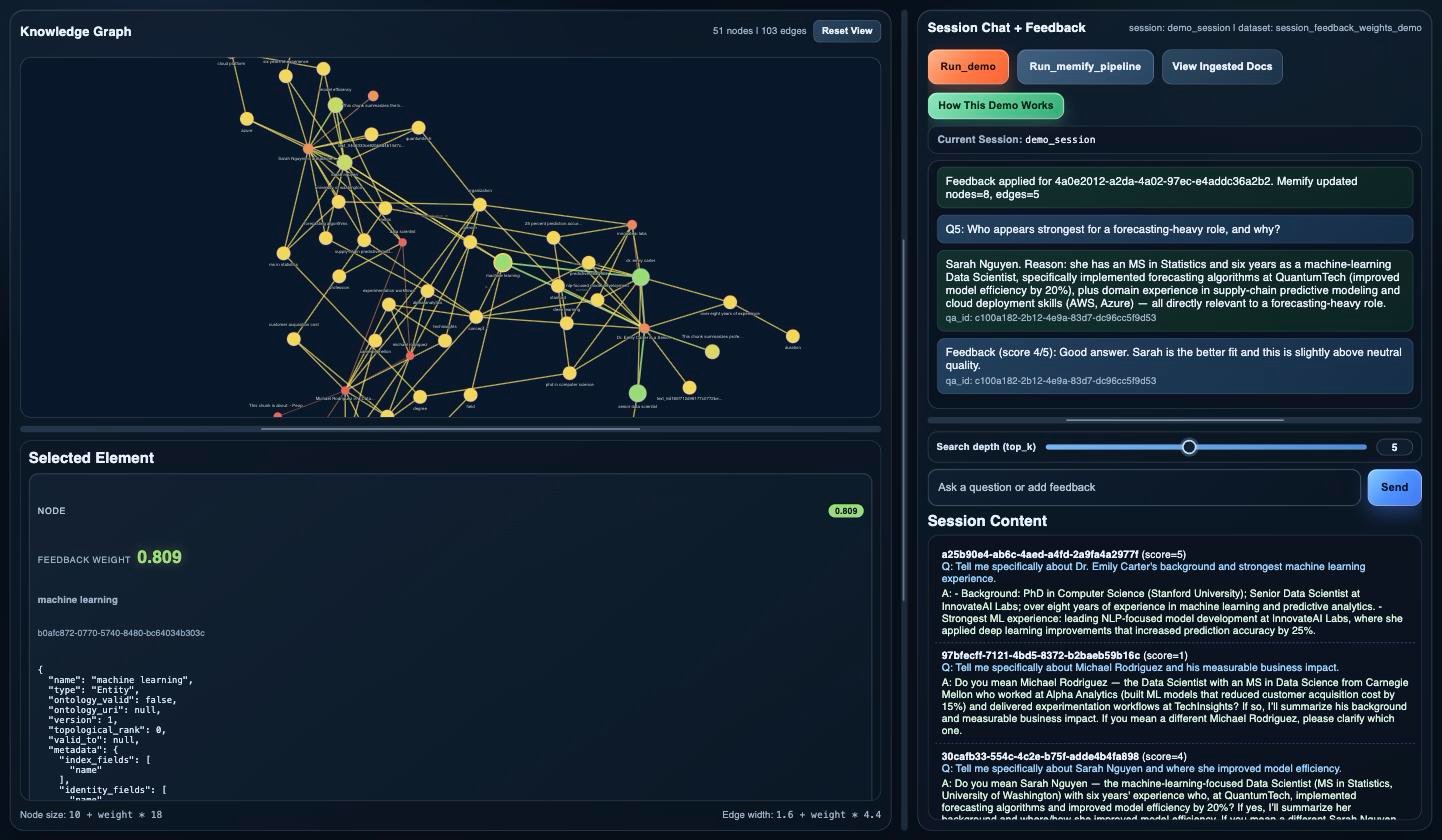Launch Run_memify_pipeline
This screenshot has height=840, width=1442.
pyautogui.click(x=1085, y=67)
